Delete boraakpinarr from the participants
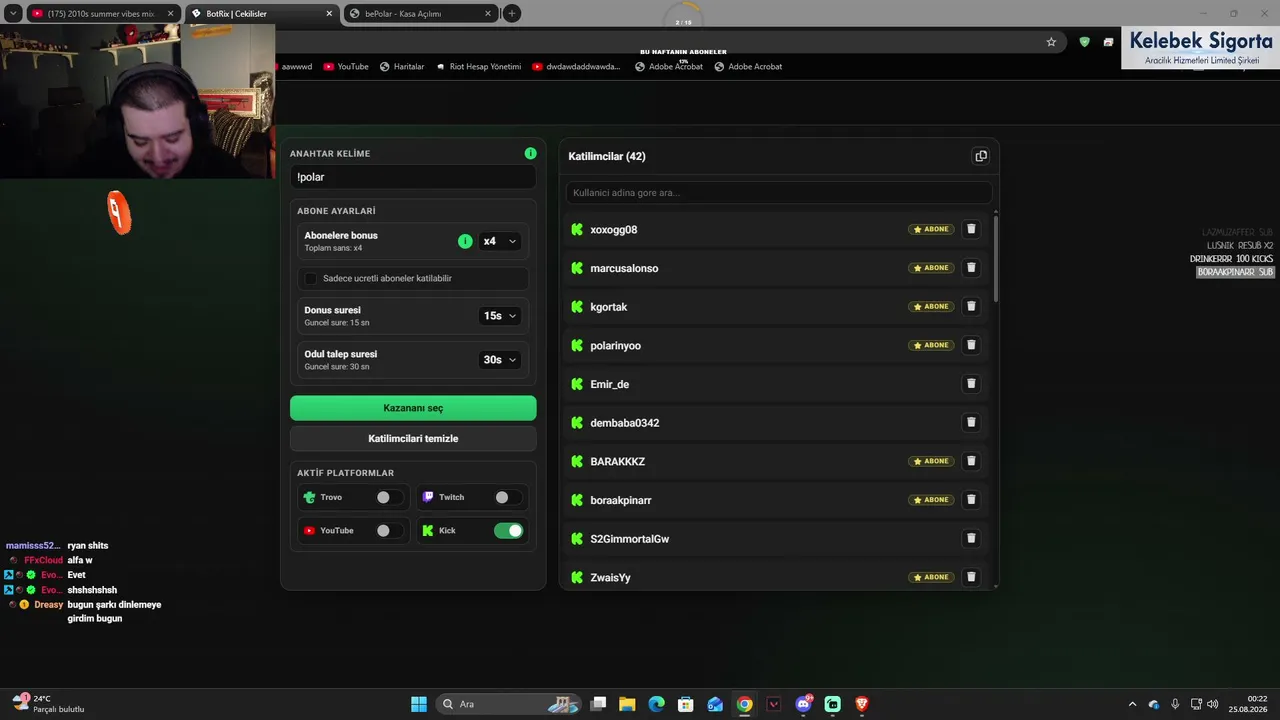Screen dimensions: 1280x720 point(971,500)
